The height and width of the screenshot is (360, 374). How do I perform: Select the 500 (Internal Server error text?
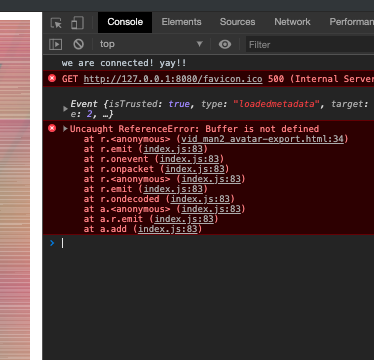pos(321,79)
